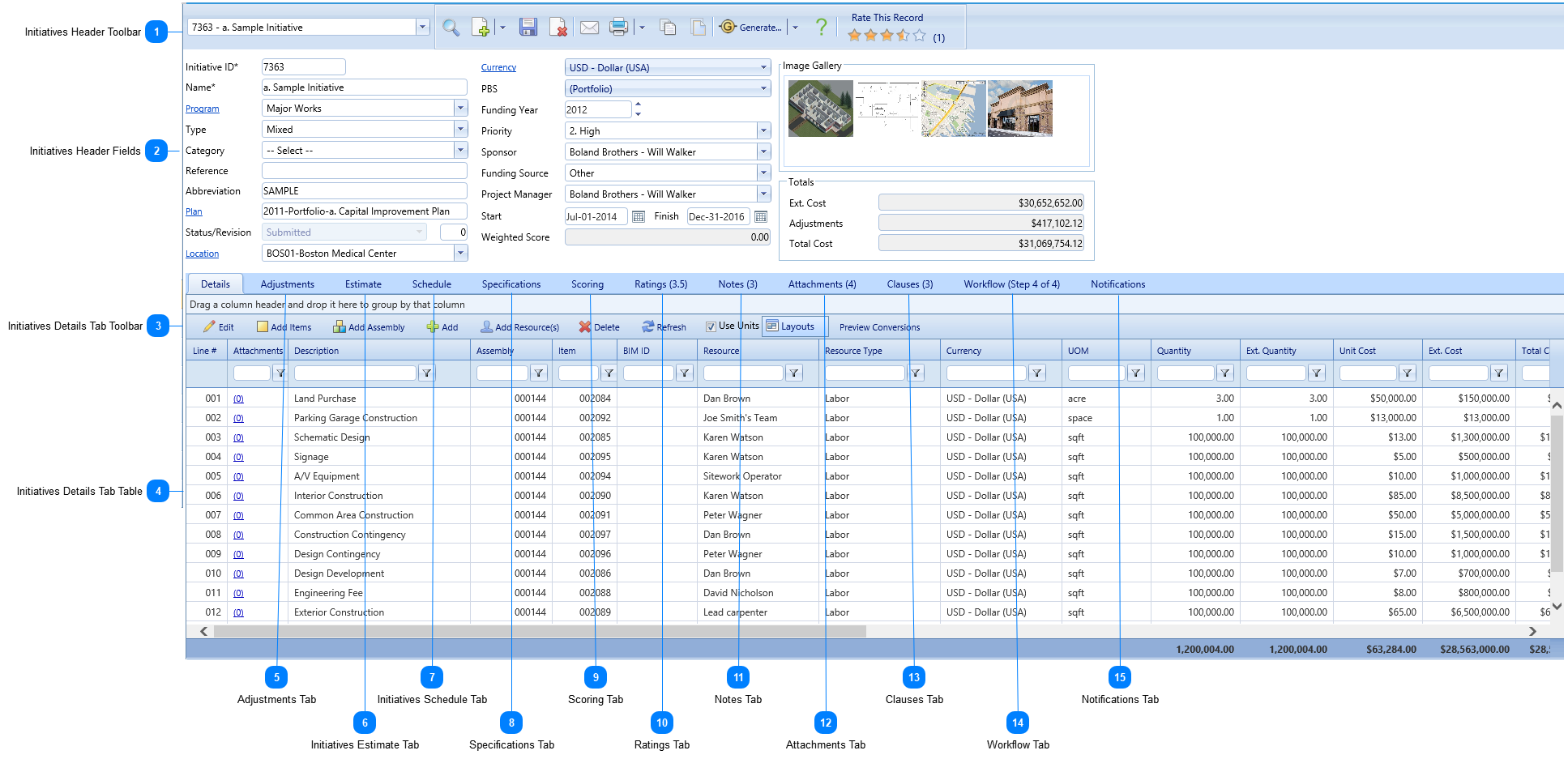
Task: Open the arrow next to Generate
Action: (795, 28)
